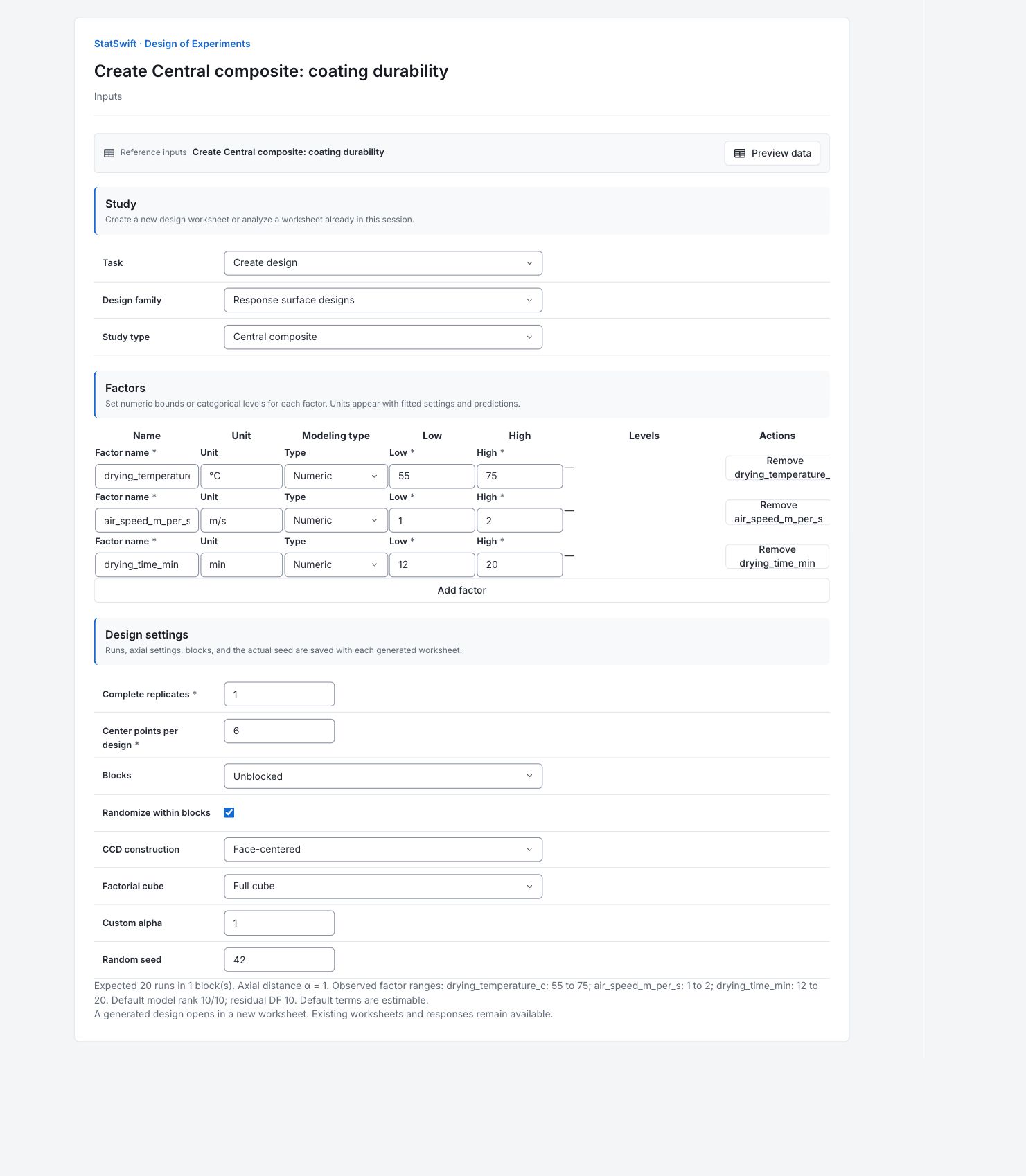The width and height of the screenshot is (1026, 1176).
Task: Focus the drying time High value 20 field
Action: 520,565
